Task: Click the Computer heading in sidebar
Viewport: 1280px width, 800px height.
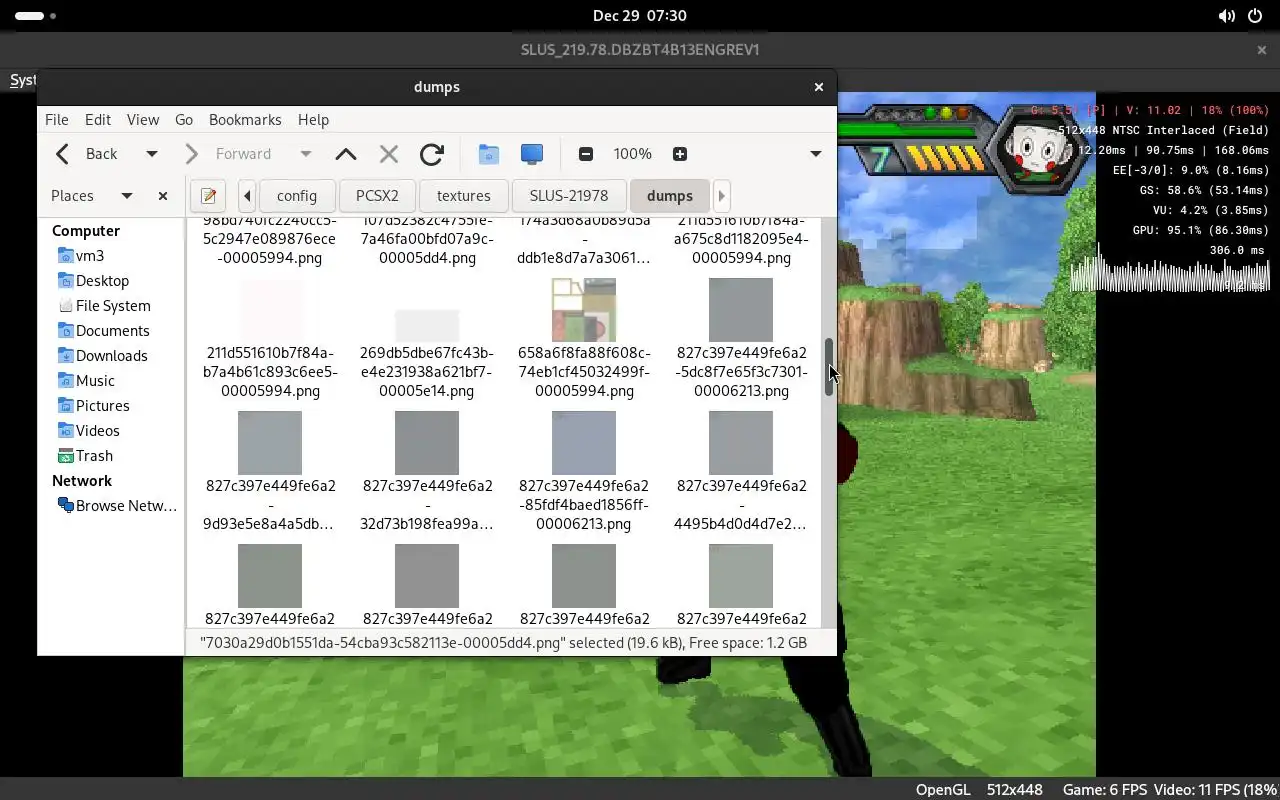Action: coord(86,231)
